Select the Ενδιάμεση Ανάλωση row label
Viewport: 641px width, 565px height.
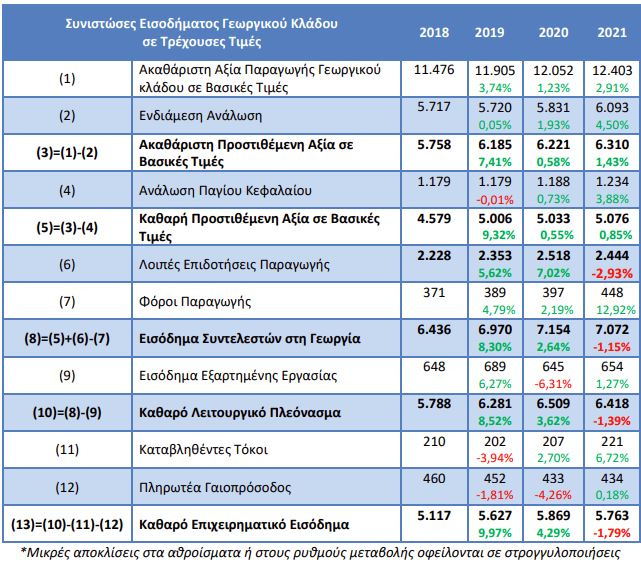(x=200, y=116)
